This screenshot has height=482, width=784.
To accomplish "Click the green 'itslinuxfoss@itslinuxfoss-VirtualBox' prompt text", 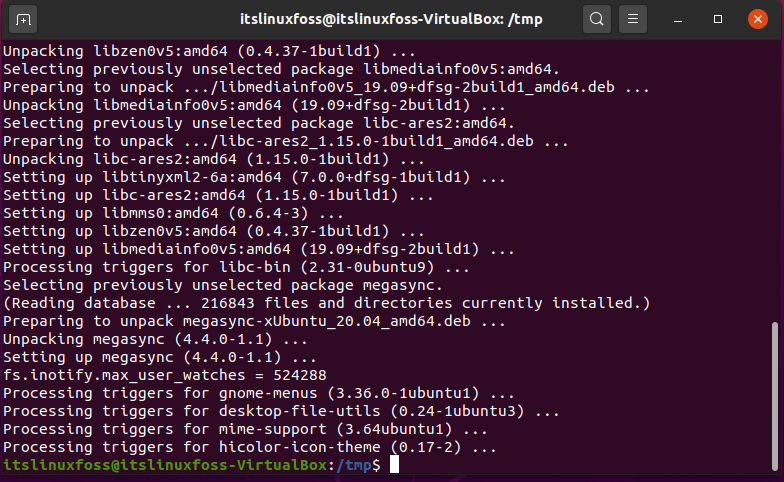I will point(165,465).
